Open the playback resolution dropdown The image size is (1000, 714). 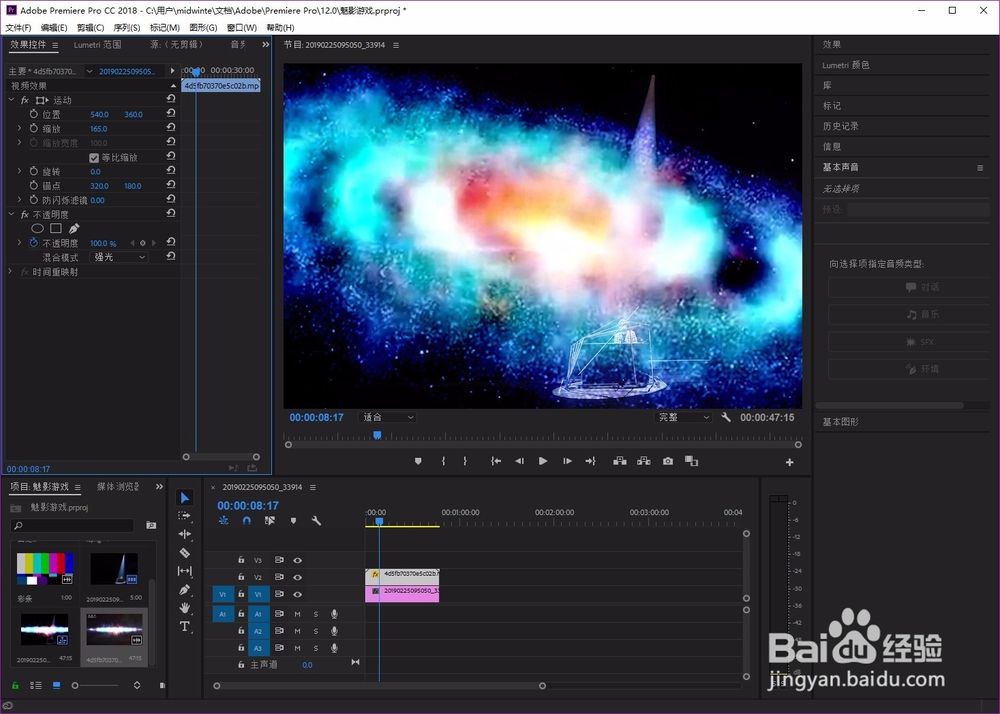pos(683,417)
